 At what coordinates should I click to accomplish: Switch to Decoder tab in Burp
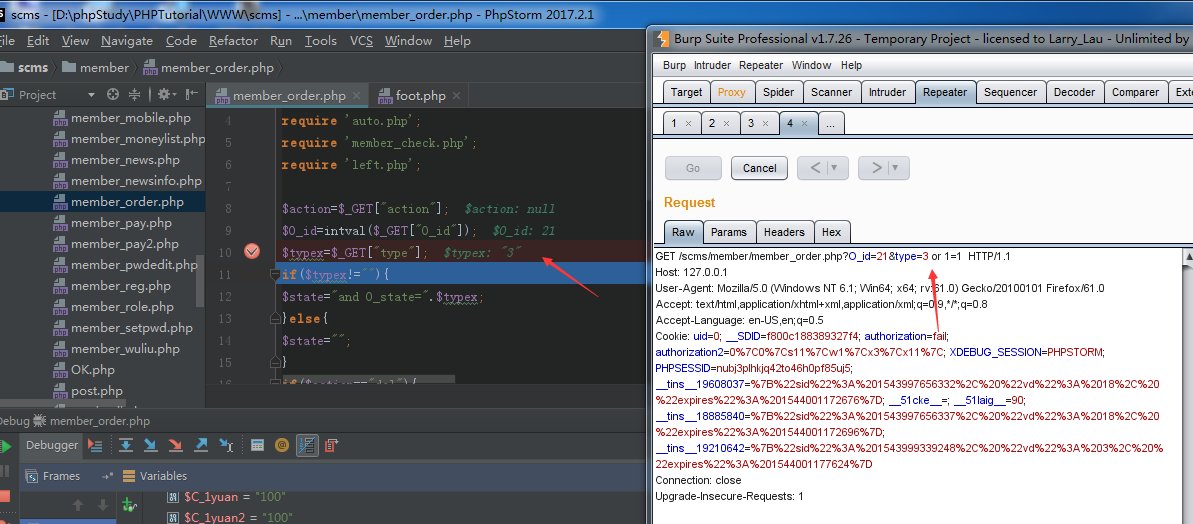(1074, 92)
